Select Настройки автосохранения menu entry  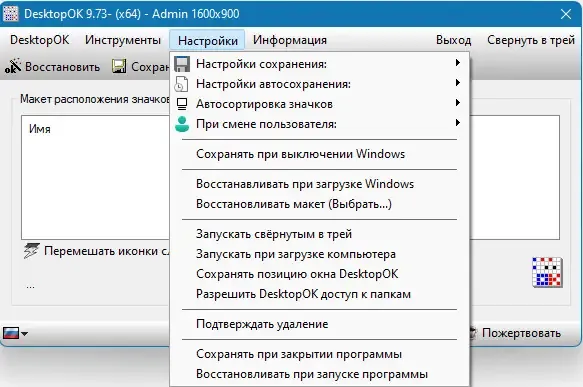[320, 84]
